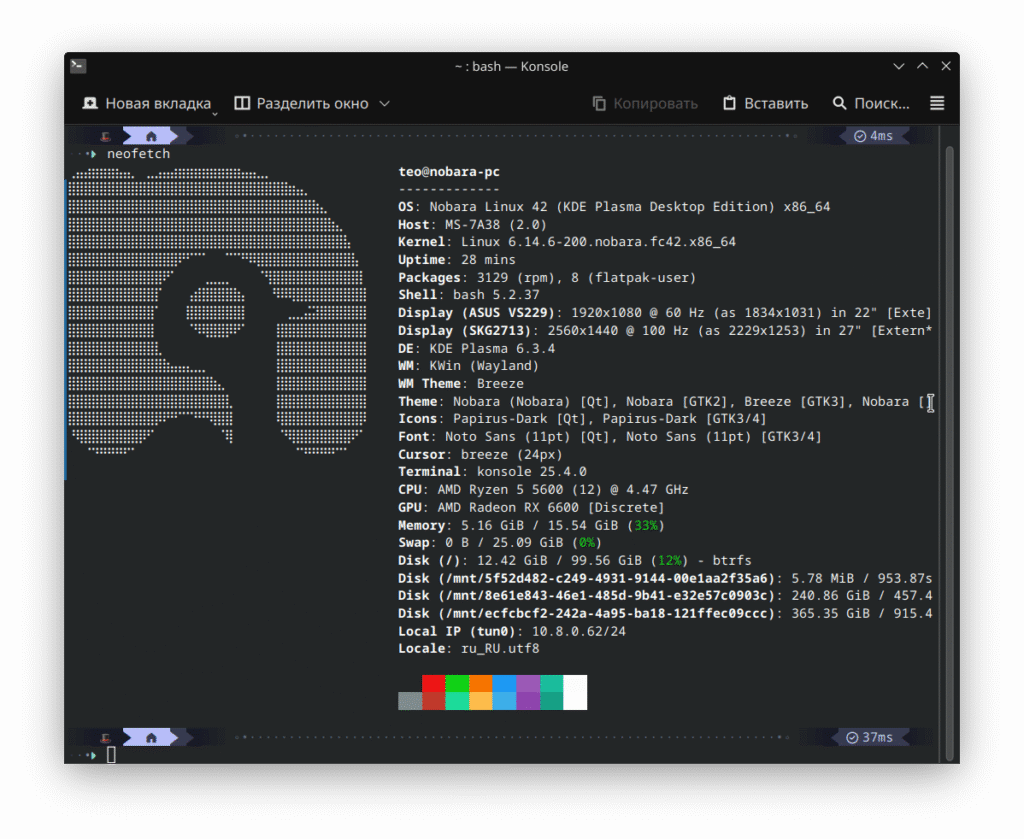Image resolution: width=1024 pixels, height=839 pixels.
Task: Click the CPU: AMD Ryzen 5 5600 line
Action: (x=543, y=490)
